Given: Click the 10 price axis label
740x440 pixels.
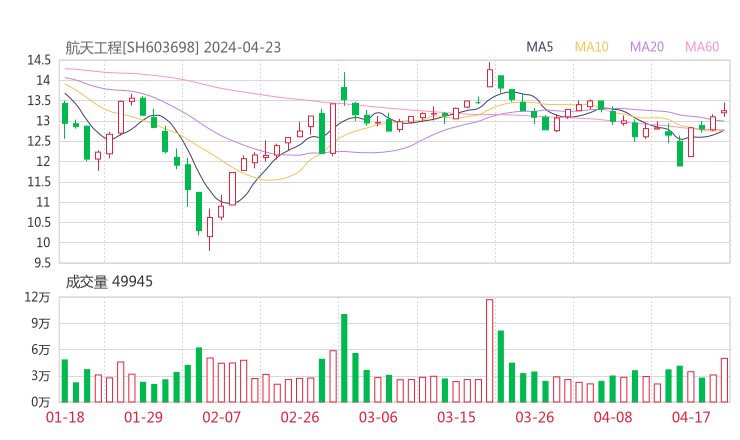Looking at the screenshot, I should click(43, 243).
